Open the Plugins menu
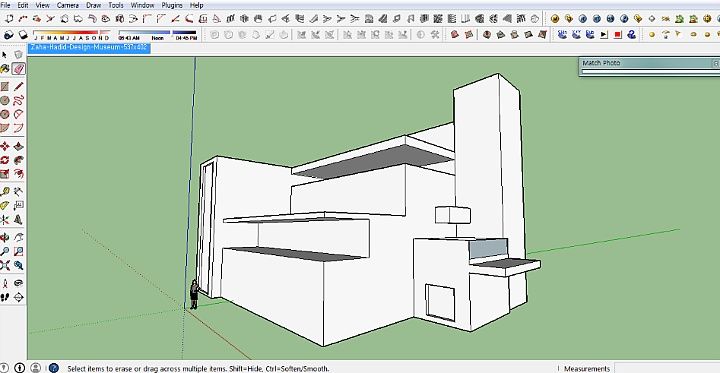Screen dimensions: 720x373 (172, 5)
